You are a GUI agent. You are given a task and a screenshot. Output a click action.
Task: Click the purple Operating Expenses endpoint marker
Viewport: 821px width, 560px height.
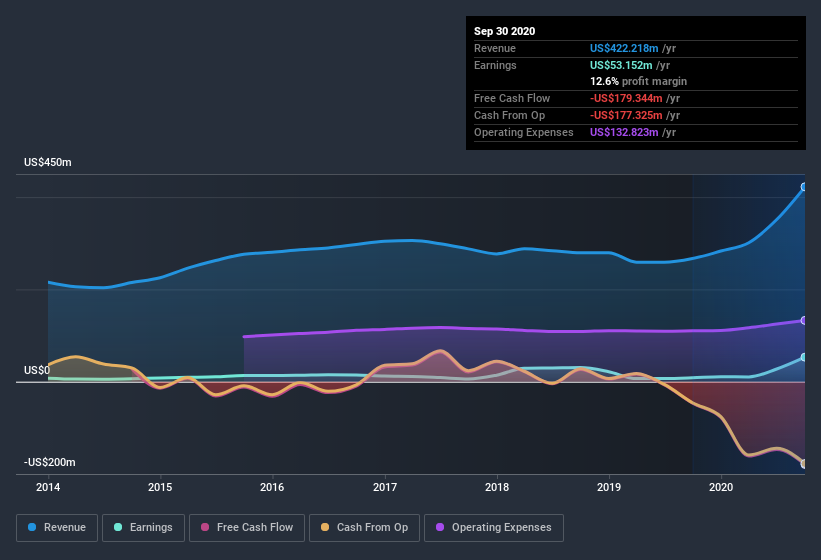click(804, 321)
